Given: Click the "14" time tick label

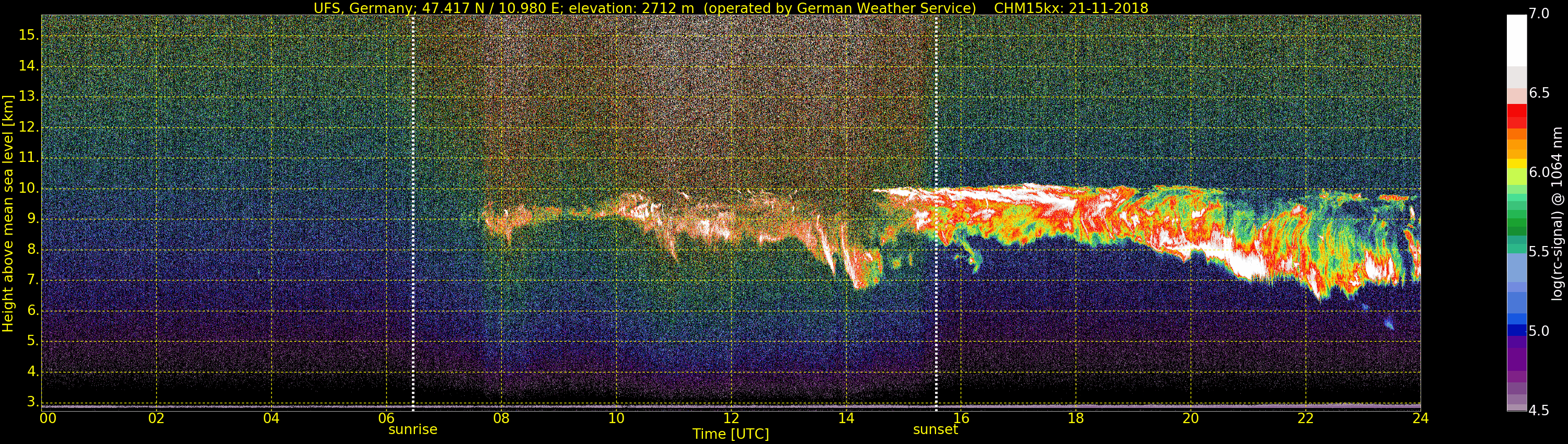Looking at the screenshot, I should (846, 418).
